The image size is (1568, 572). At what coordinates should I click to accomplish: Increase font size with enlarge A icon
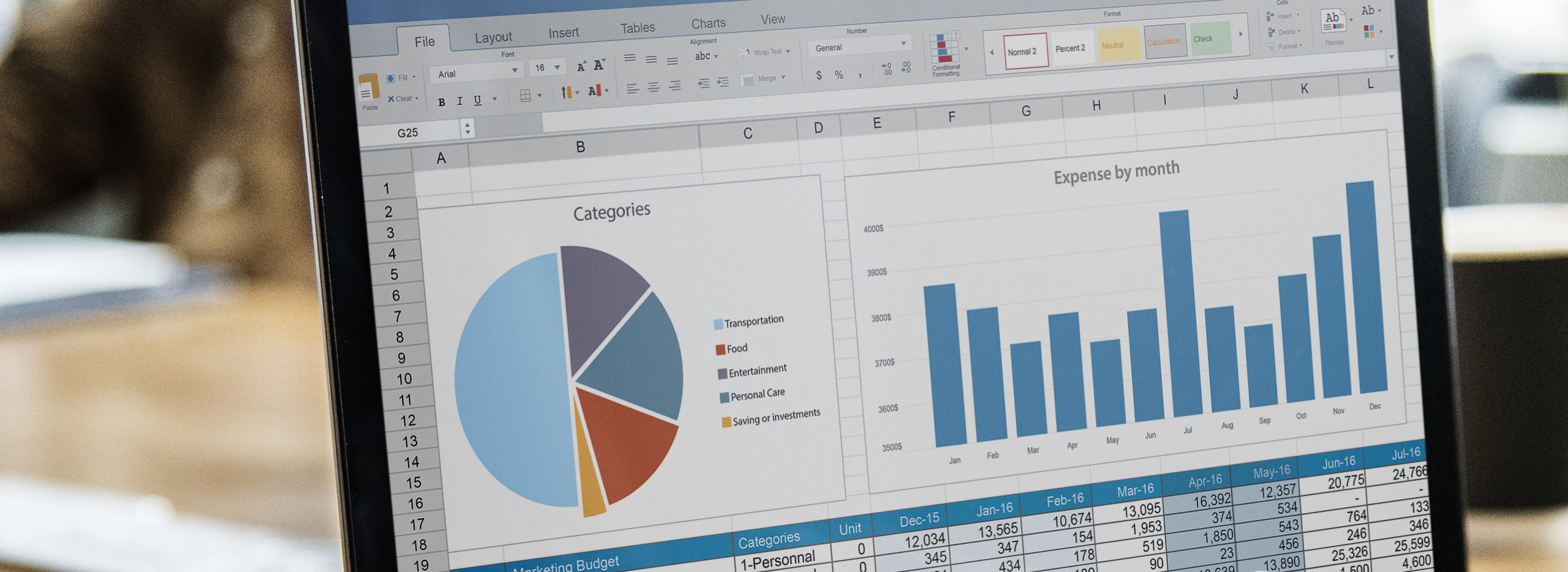[x=581, y=67]
